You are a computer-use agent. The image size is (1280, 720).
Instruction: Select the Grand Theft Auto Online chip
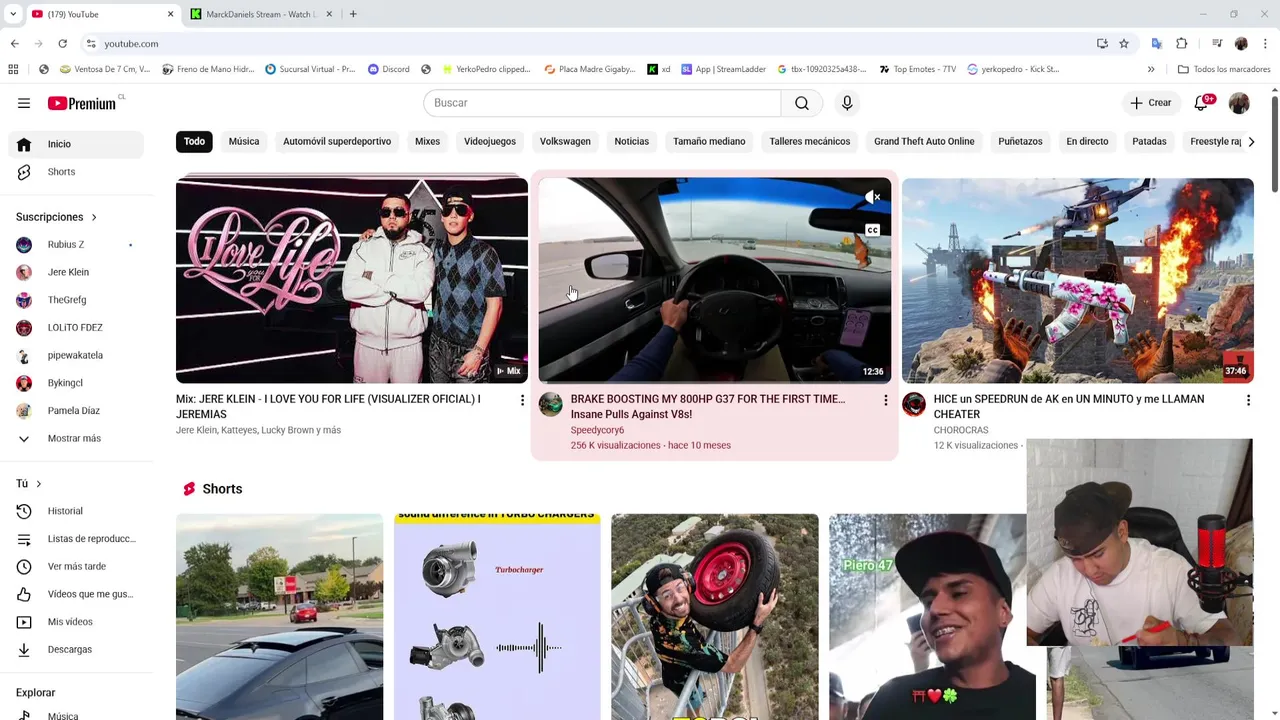[x=924, y=141]
